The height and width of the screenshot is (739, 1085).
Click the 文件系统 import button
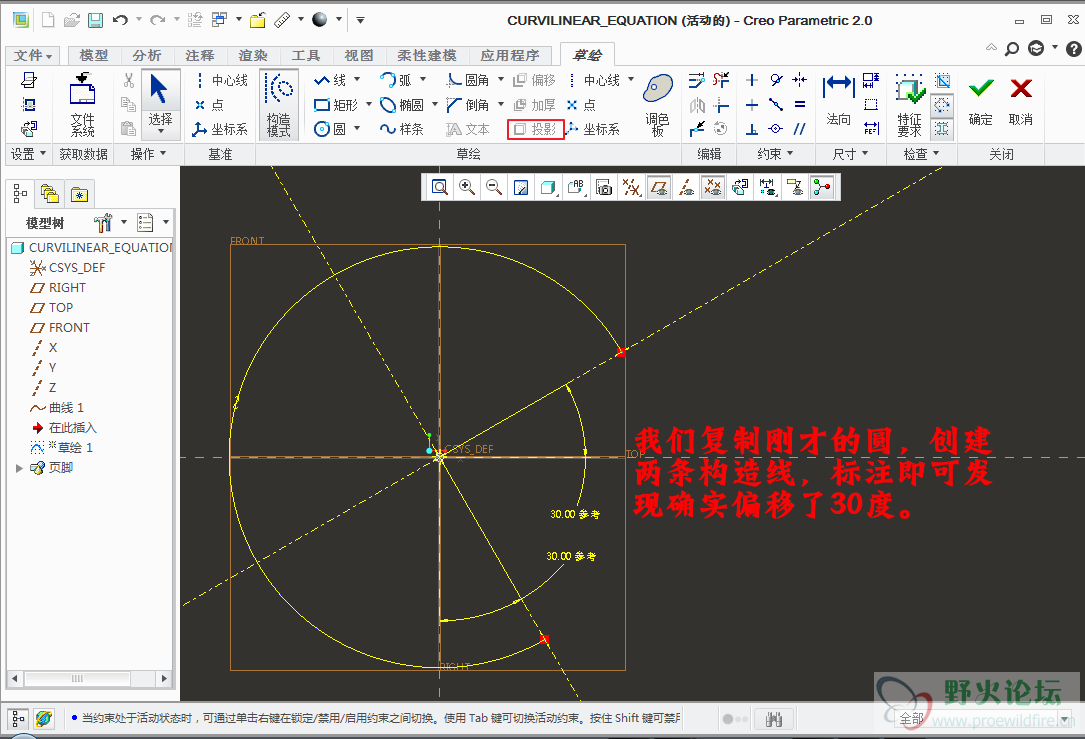coord(82,104)
